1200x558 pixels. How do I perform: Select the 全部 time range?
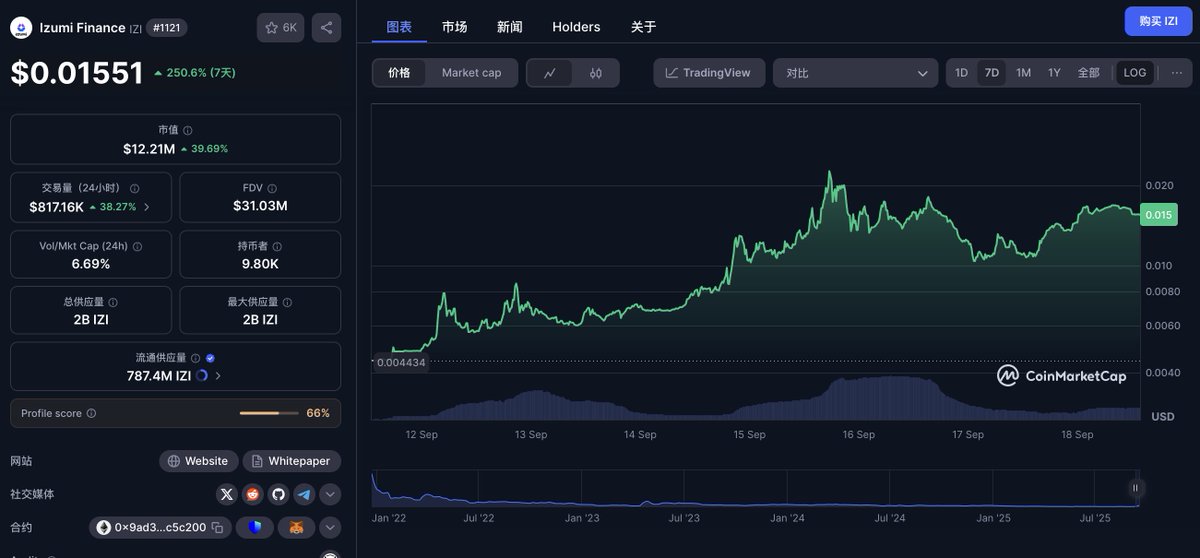[1088, 73]
